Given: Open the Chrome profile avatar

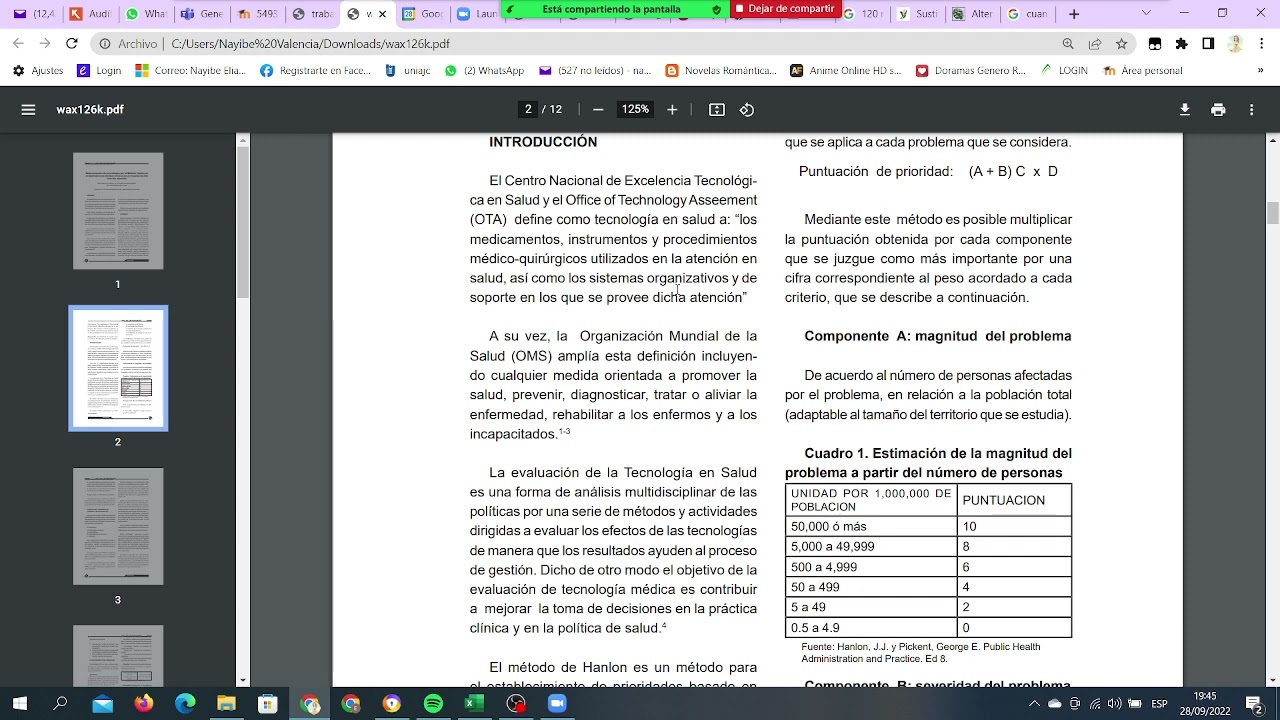Looking at the screenshot, I should click(1235, 44).
